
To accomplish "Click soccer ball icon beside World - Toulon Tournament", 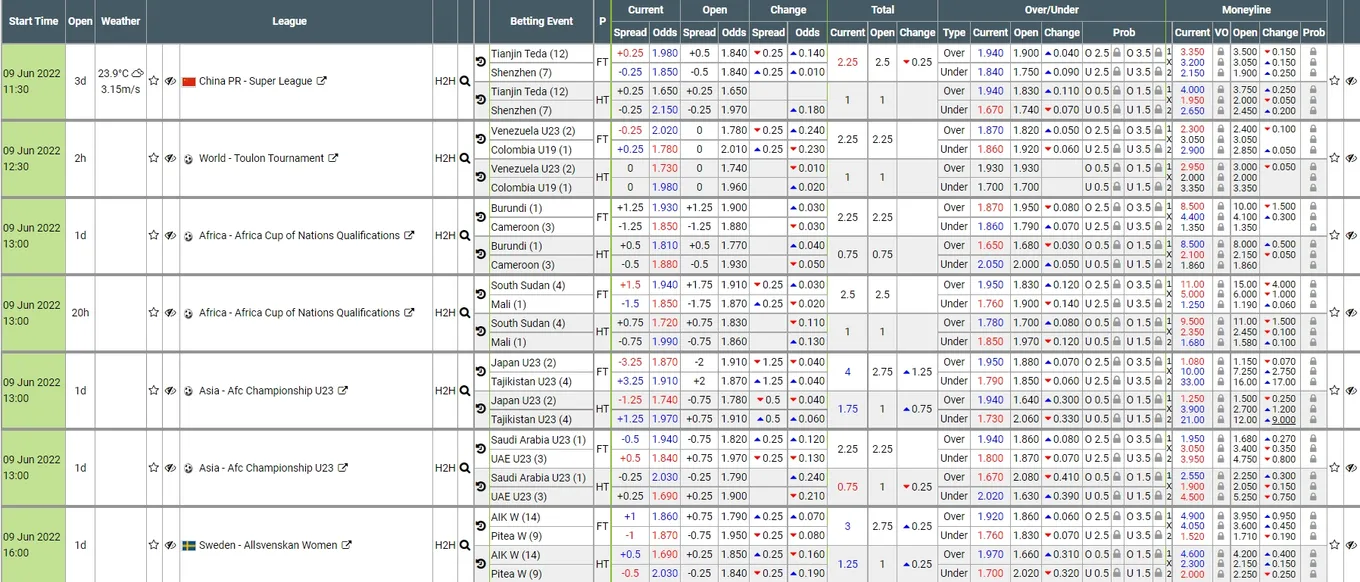I will (x=188, y=158).
